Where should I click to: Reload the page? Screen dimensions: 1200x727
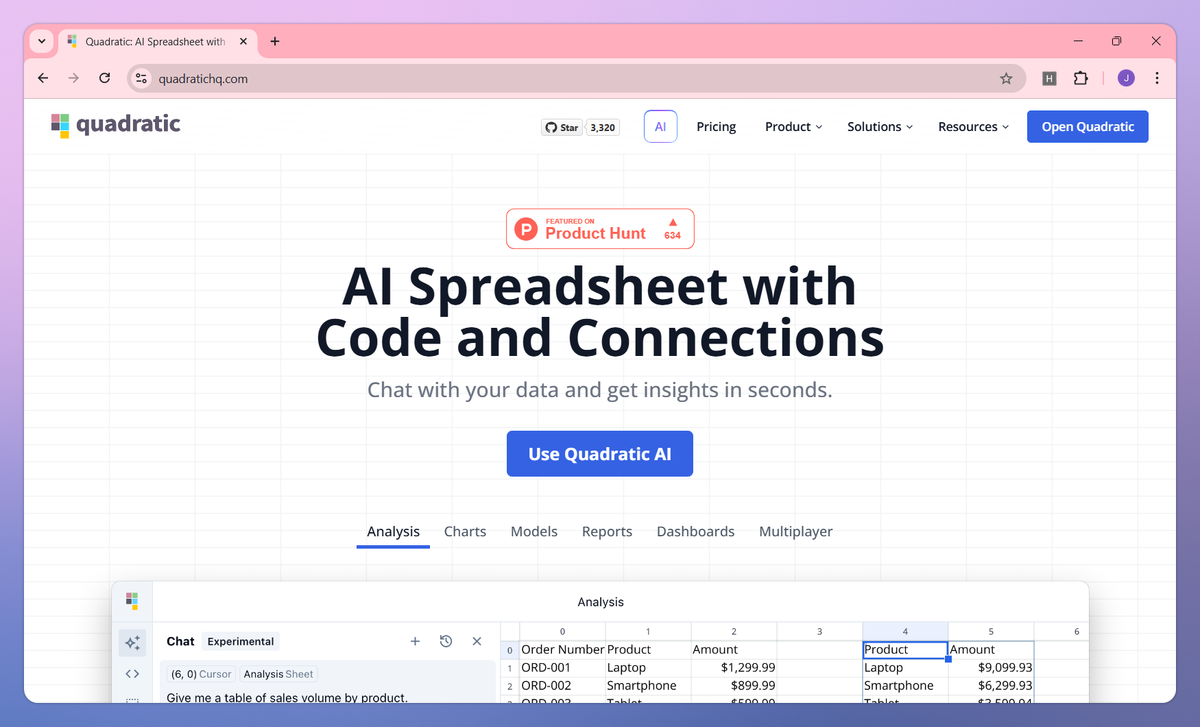(x=104, y=78)
